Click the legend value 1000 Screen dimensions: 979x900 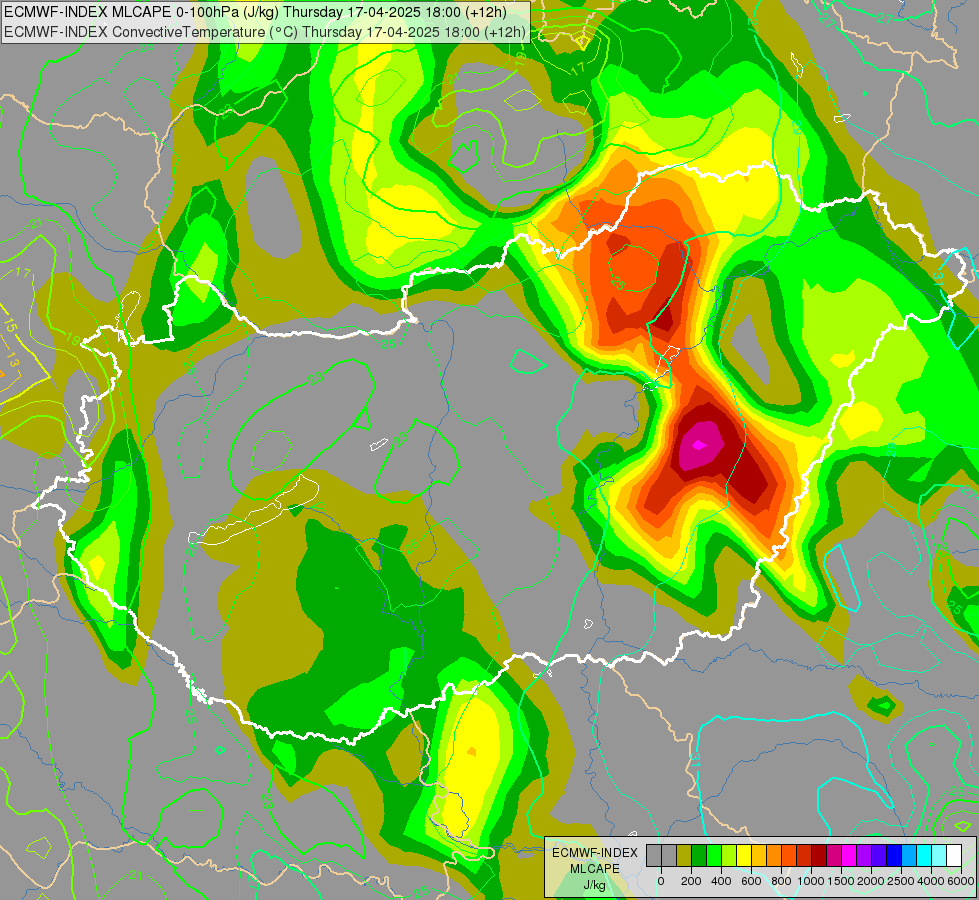pos(811,881)
